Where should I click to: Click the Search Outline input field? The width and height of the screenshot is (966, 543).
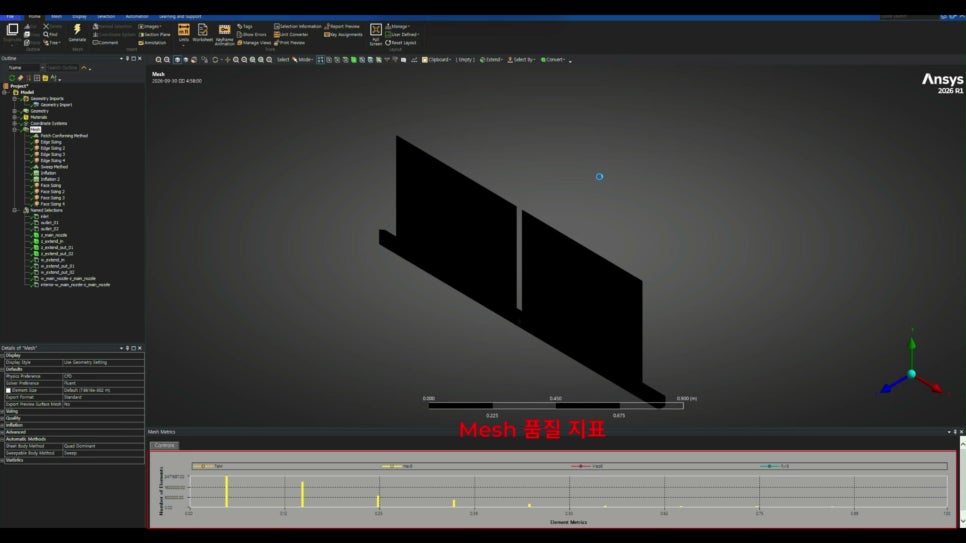[62, 68]
